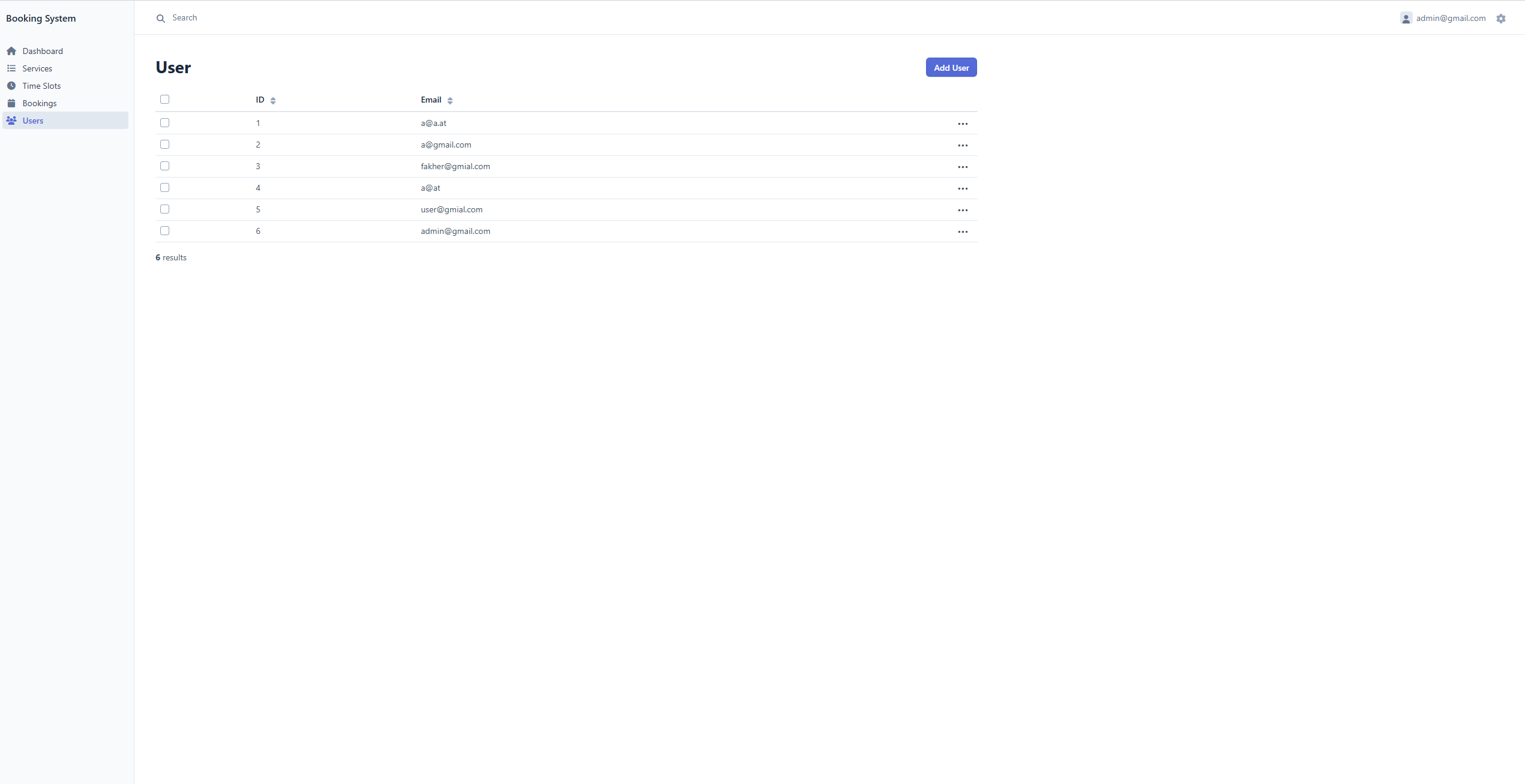
Task: Click the Services list icon
Action: (x=11, y=68)
